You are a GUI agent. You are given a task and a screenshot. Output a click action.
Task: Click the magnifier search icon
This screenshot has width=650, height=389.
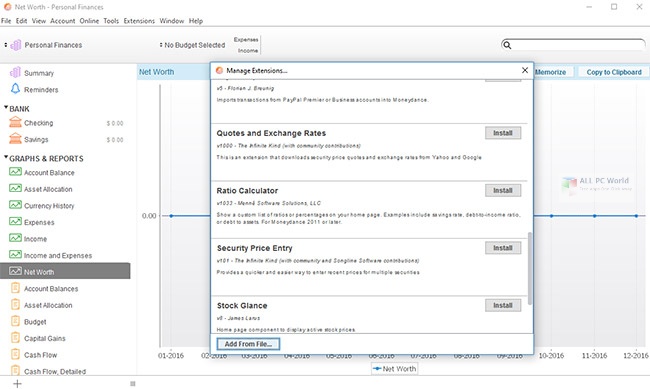[507, 45]
